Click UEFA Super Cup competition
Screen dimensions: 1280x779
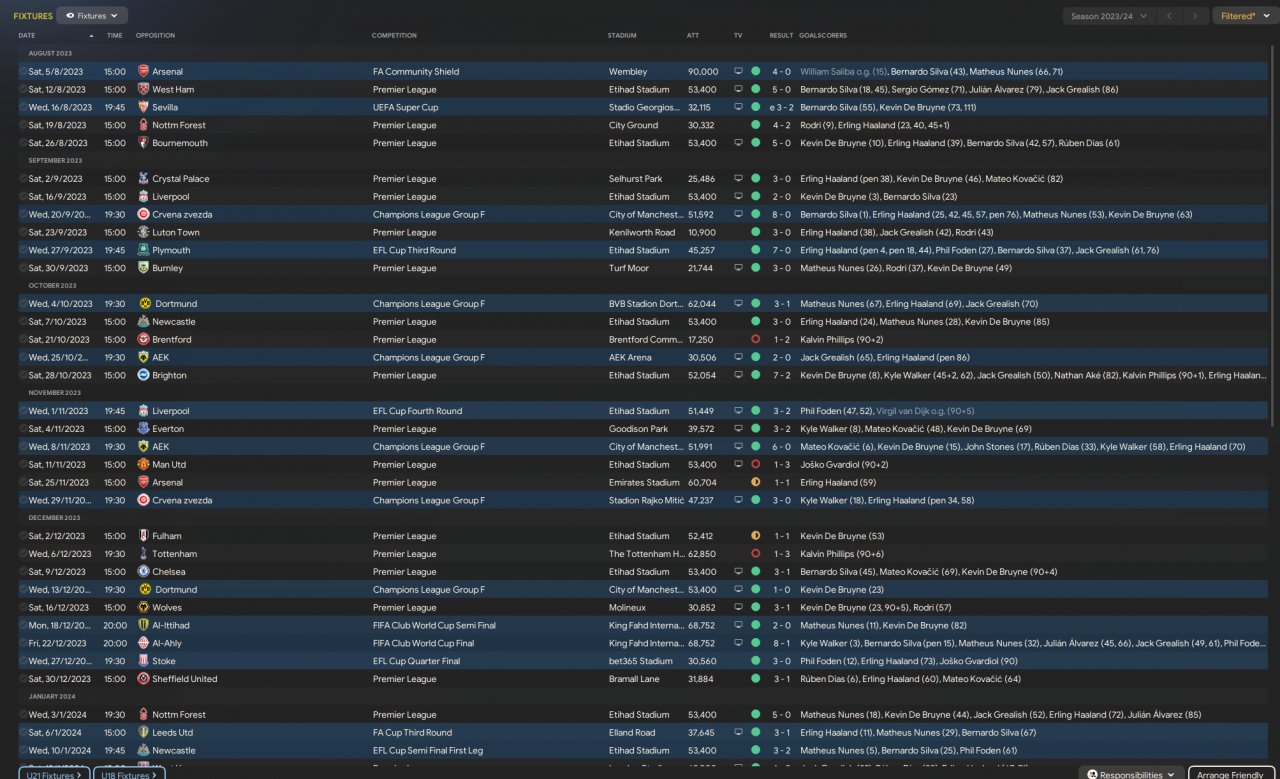point(405,108)
